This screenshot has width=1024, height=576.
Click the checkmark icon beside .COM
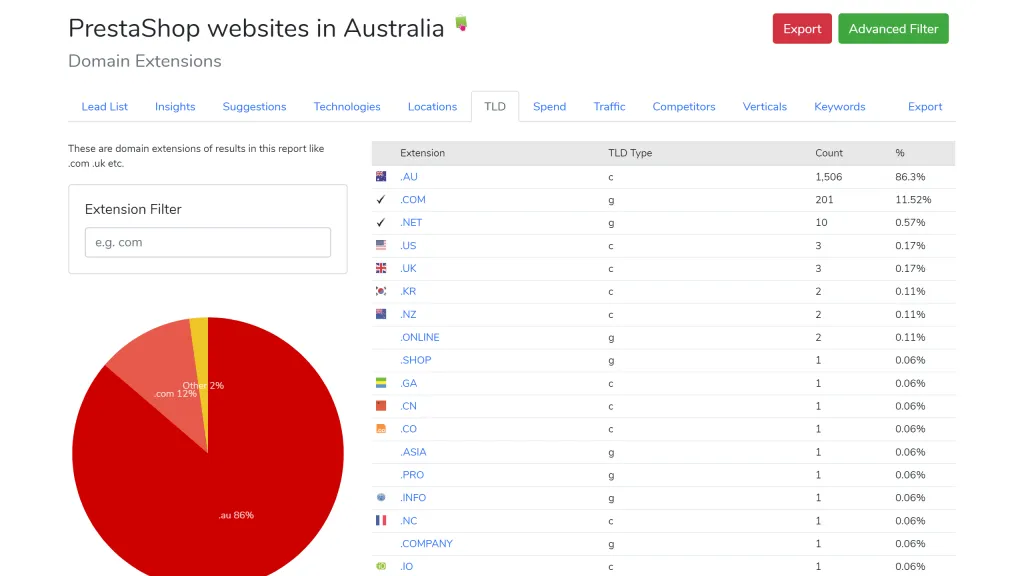(381, 200)
